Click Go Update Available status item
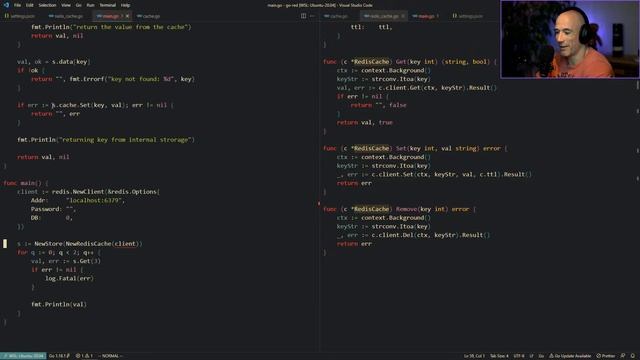This screenshot has height=360, width=640. tap(570, 356)
